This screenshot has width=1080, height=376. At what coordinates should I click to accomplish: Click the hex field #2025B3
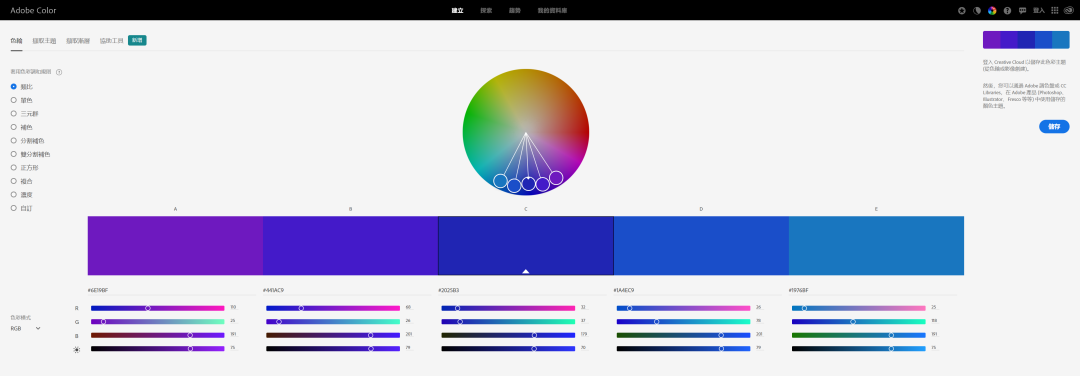pos(522,291)
